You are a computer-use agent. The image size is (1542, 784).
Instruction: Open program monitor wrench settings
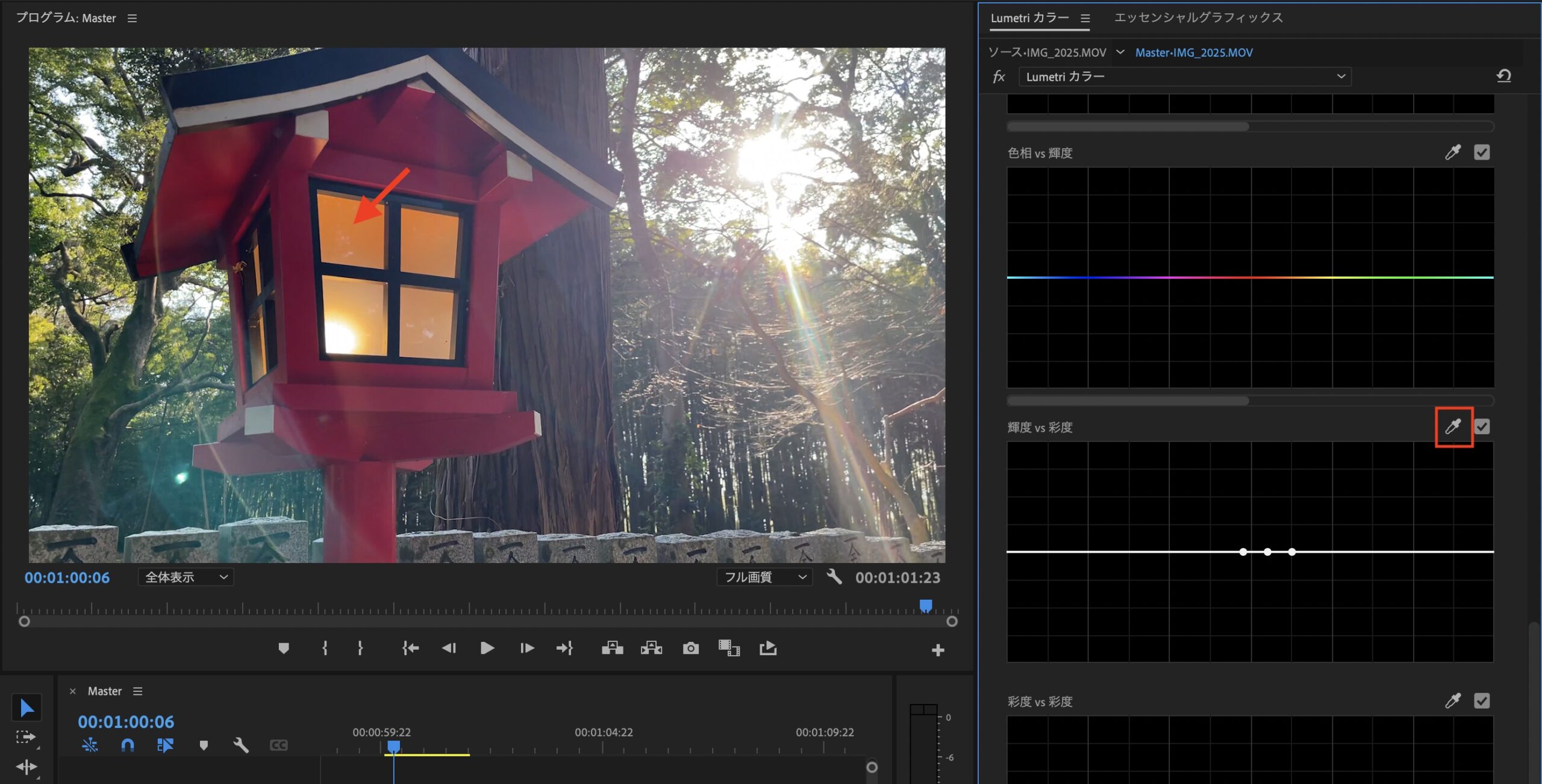click(834, 577)
